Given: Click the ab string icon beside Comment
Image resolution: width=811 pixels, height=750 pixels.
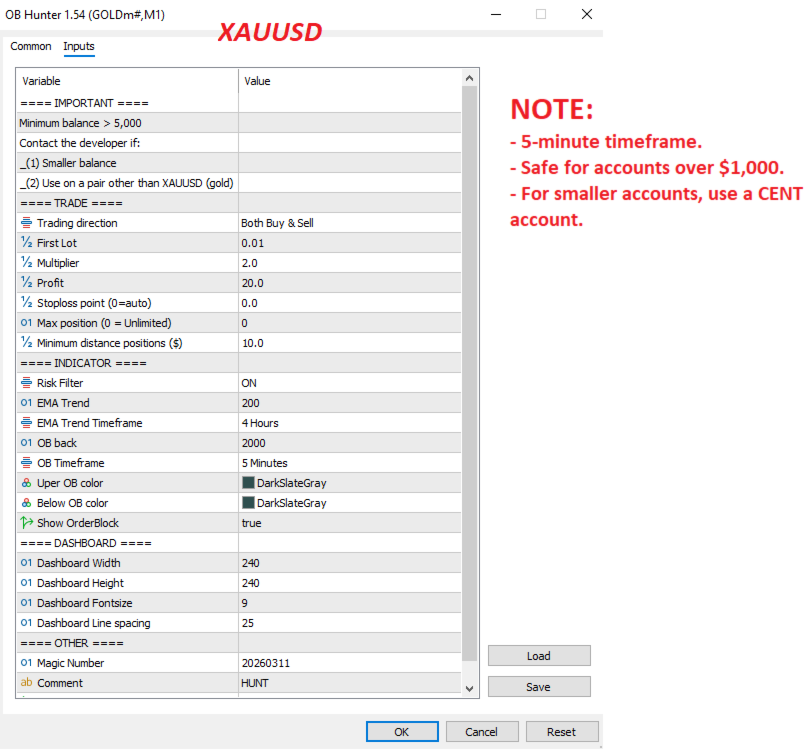Looking at the screenshot, I should [26, 683].
